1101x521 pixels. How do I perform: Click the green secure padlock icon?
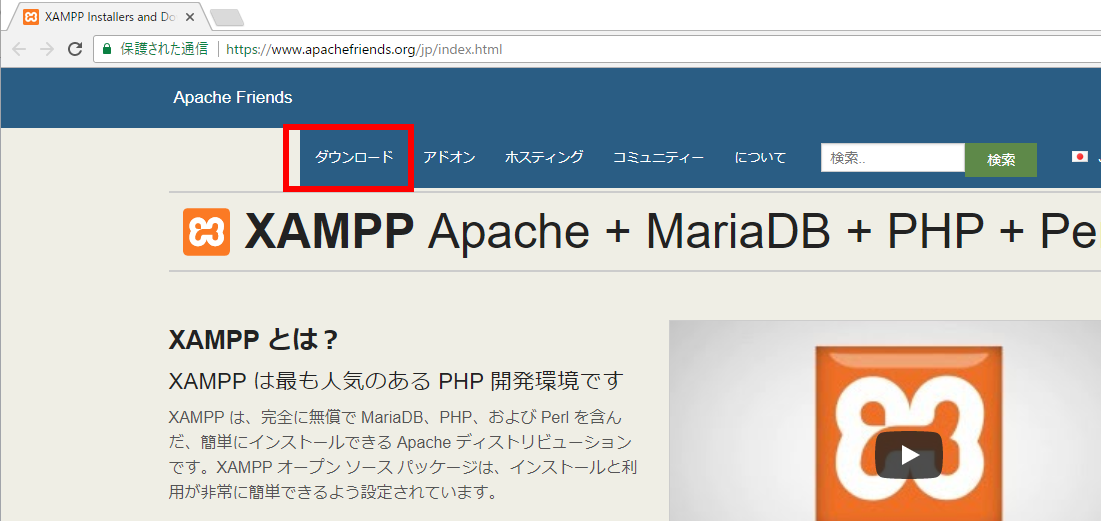(x=107, y=49)
